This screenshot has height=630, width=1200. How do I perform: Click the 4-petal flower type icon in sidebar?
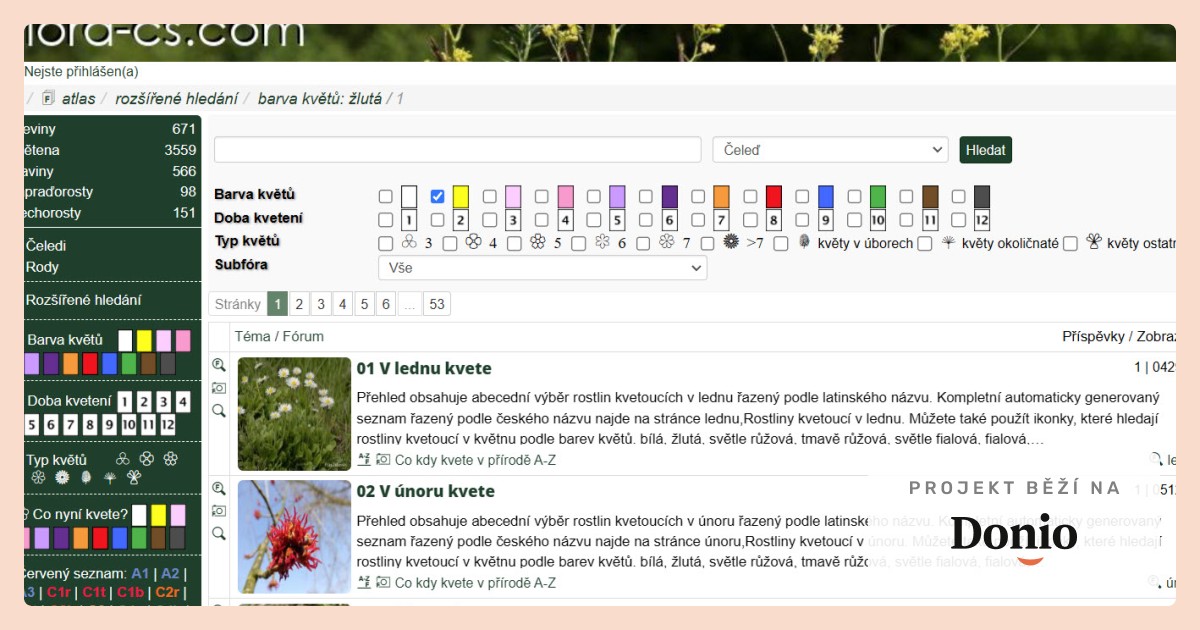(147, 459)
